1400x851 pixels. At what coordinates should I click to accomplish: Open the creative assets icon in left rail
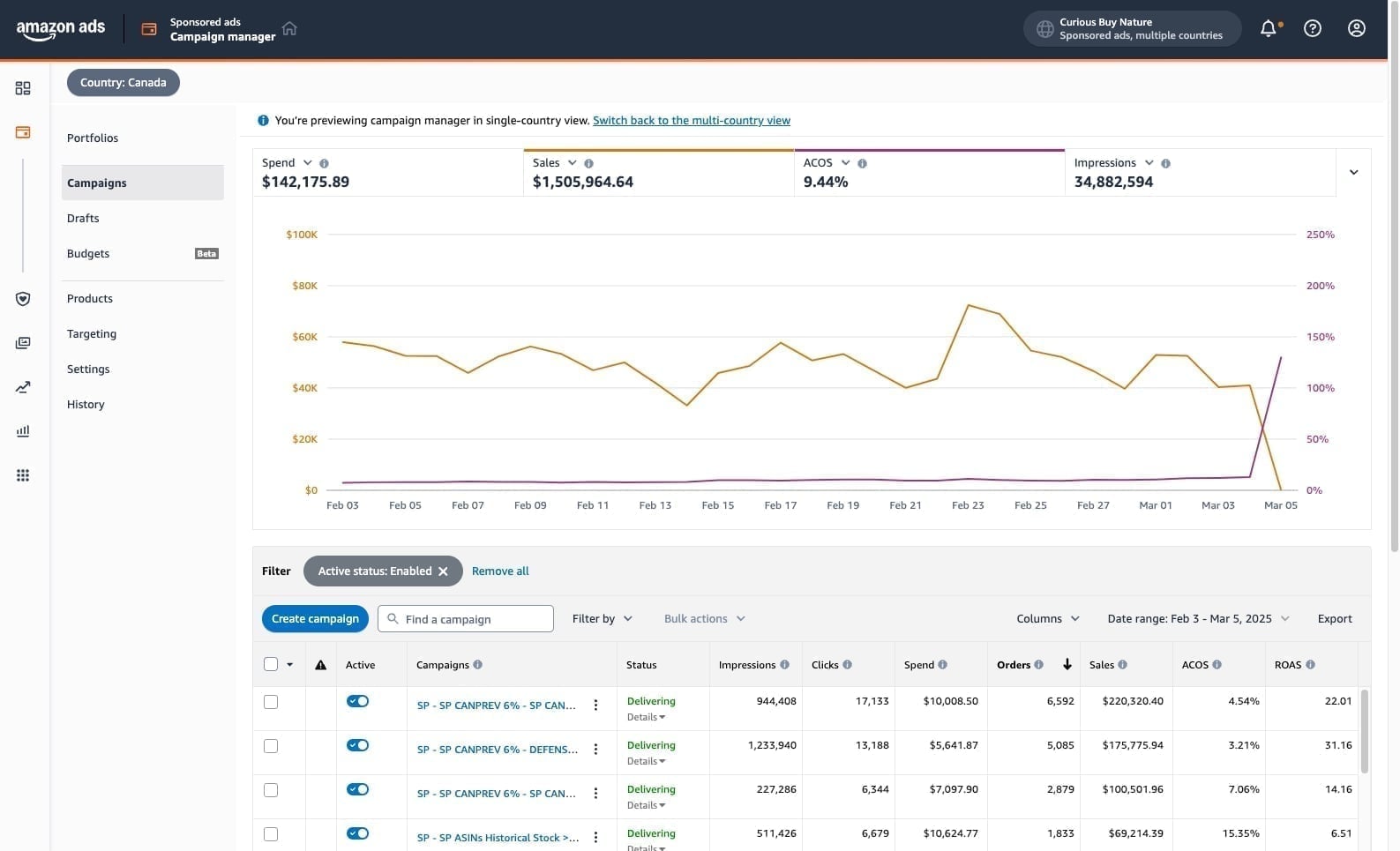(x=23, y=343)
